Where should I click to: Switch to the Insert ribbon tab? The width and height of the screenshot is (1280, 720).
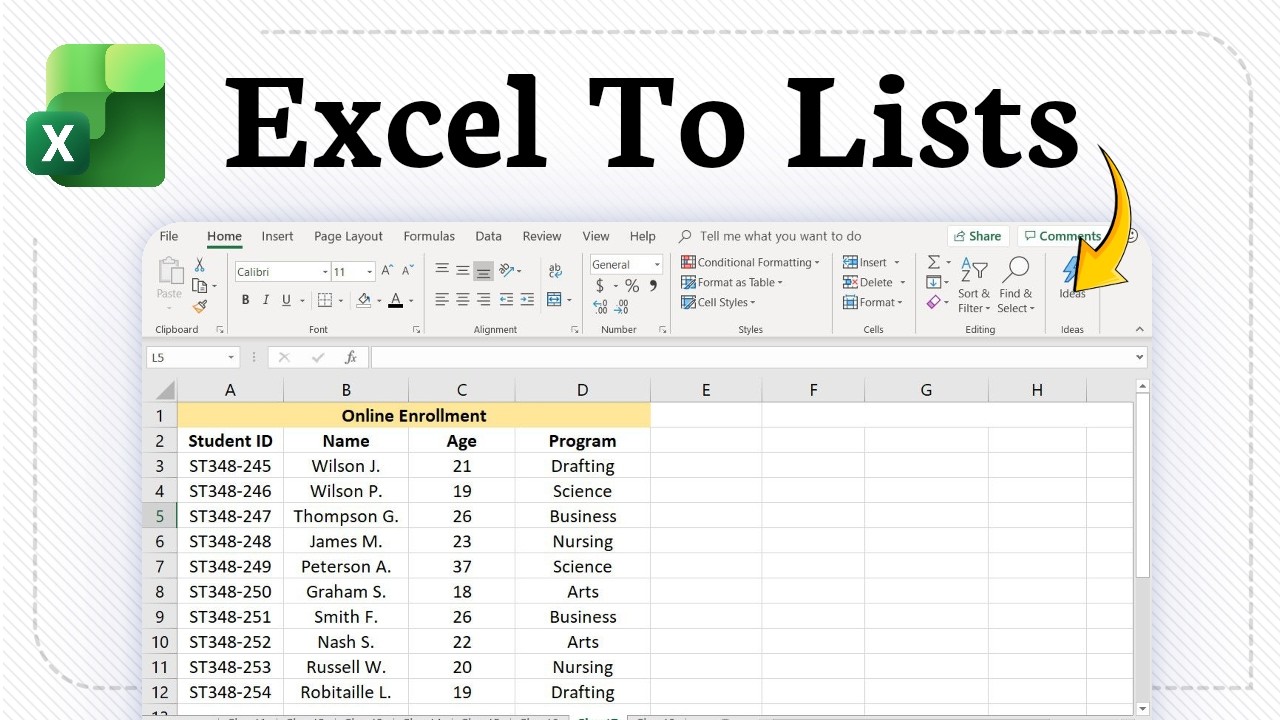pyautogui.click(x=277, y=236)
